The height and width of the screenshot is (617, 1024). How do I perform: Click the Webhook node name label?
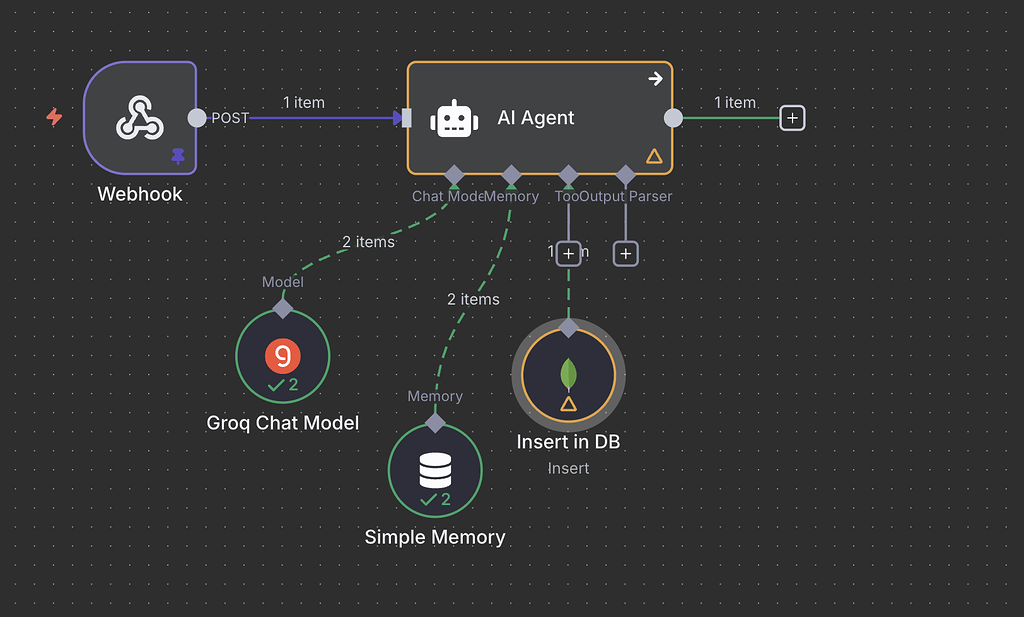[x=140, y=194]
